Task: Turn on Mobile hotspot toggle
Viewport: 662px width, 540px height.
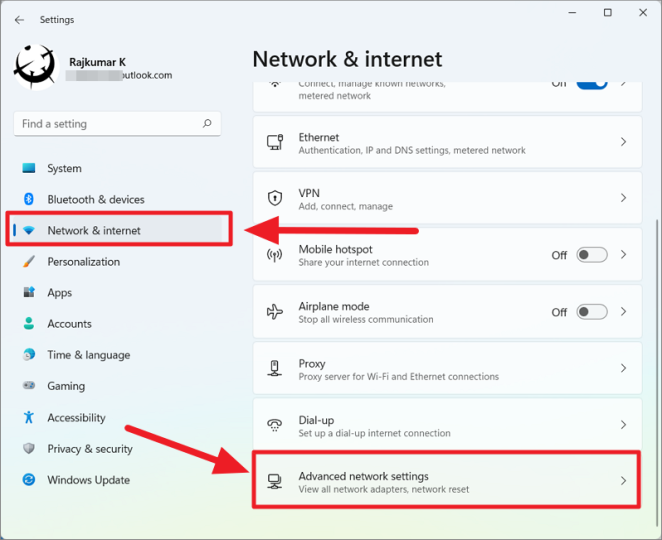Action: click(x=592, y=255)
